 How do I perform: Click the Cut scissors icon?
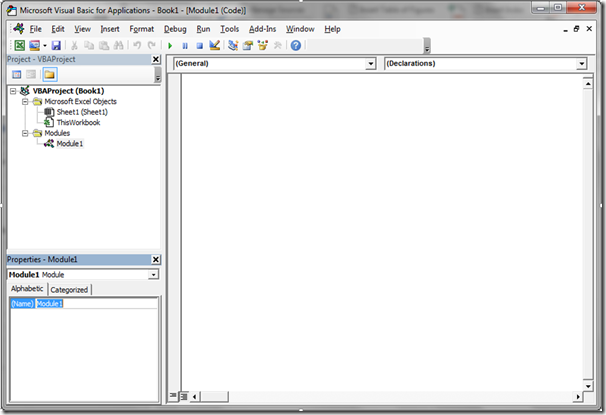pyautogui.click(x=74, y=46)
